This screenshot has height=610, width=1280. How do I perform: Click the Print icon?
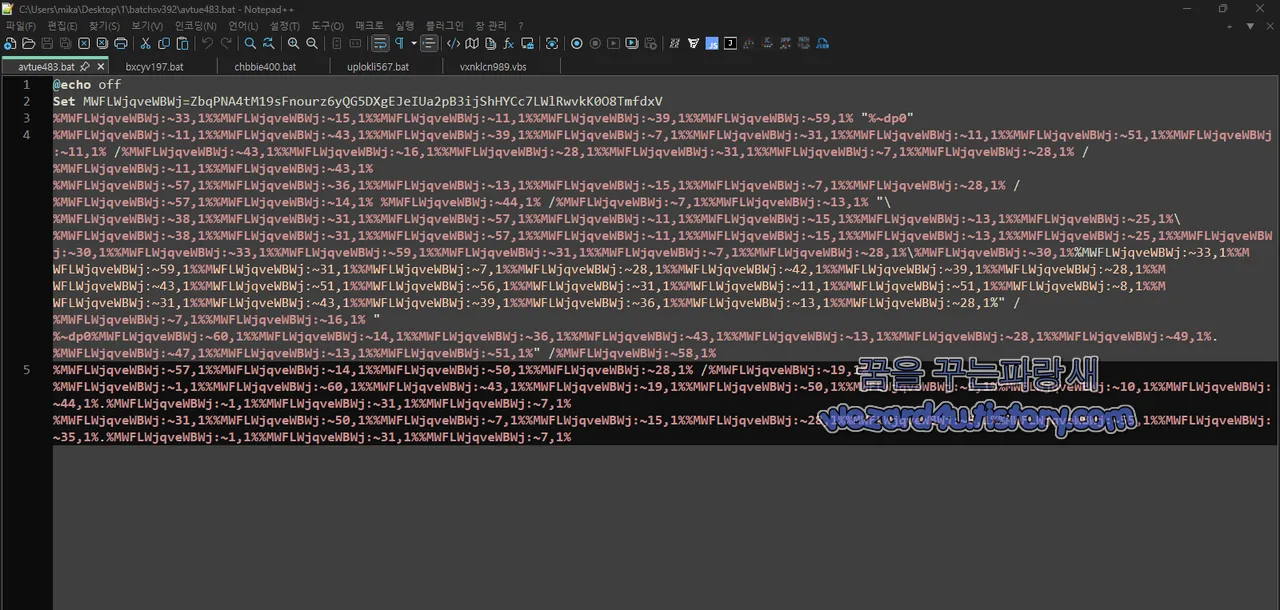pyautogui.click(x=121, y=43)
